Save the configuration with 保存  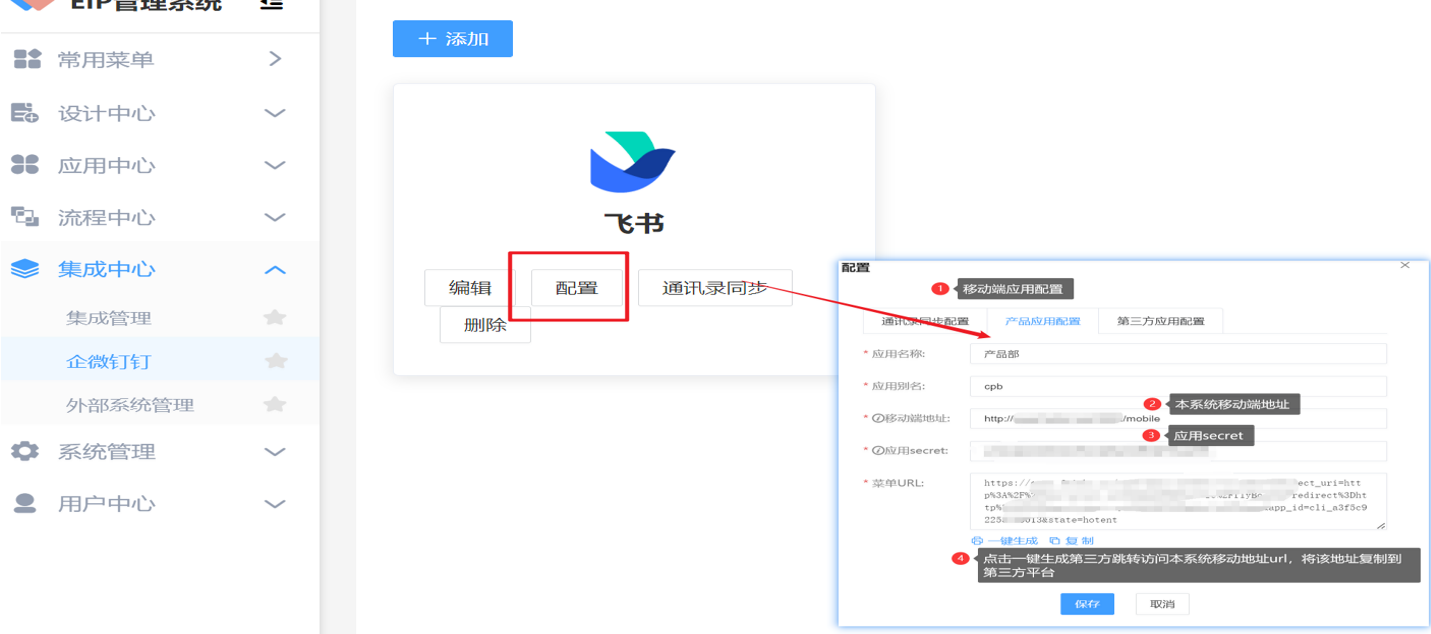(1087, 604)
